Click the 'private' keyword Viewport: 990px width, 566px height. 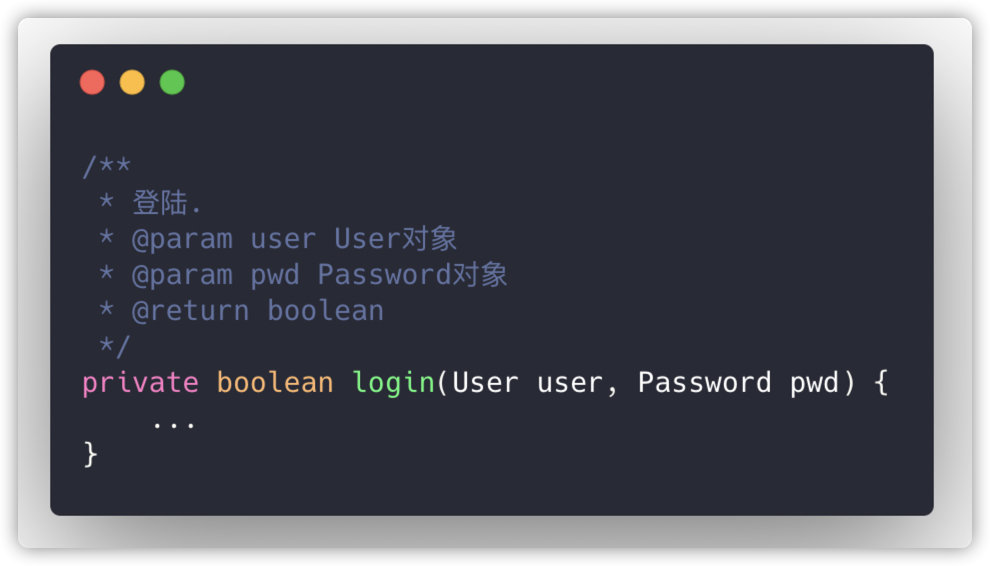[140, 383]
